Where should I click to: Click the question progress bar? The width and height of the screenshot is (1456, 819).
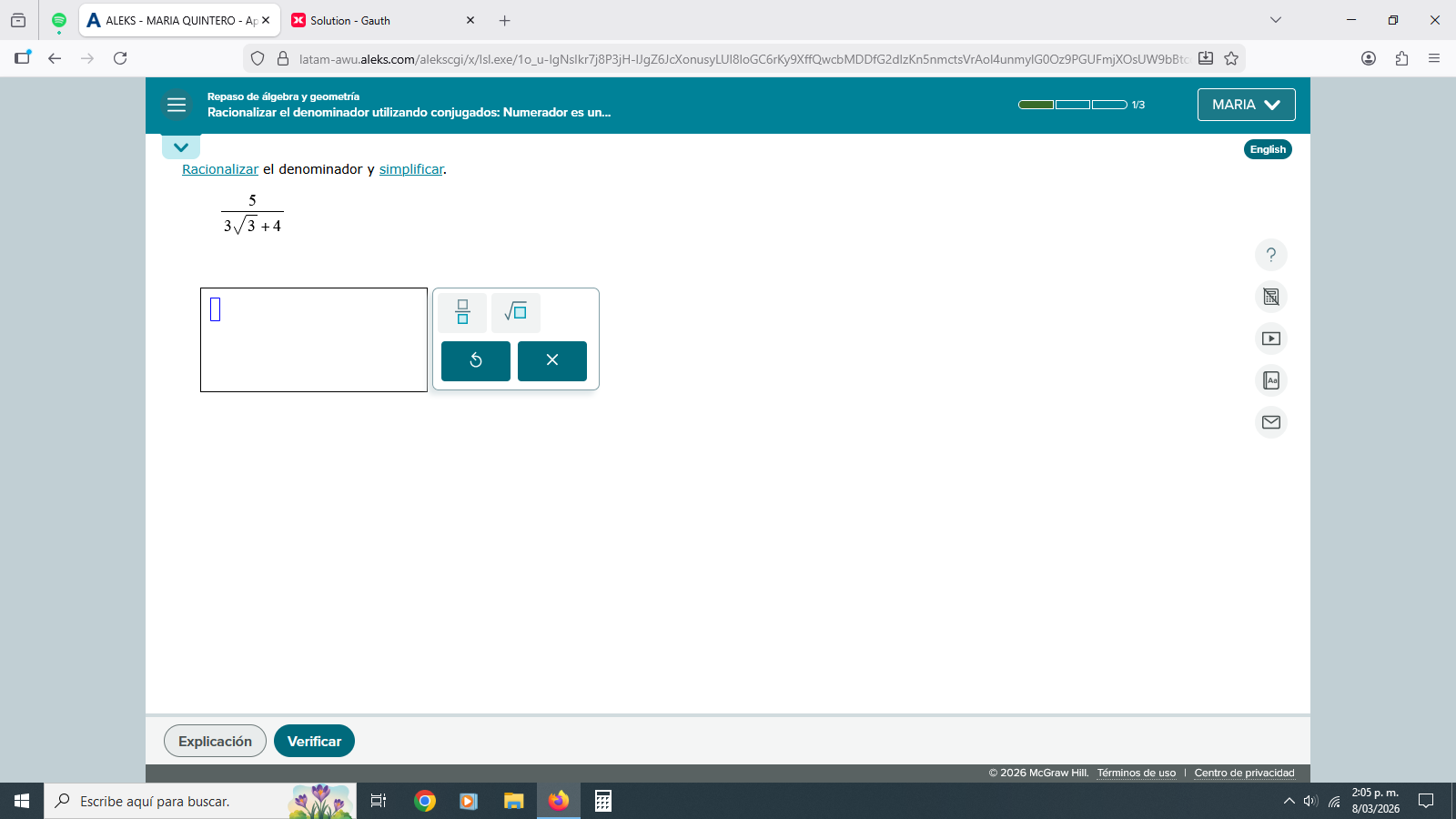[1072, 105]
